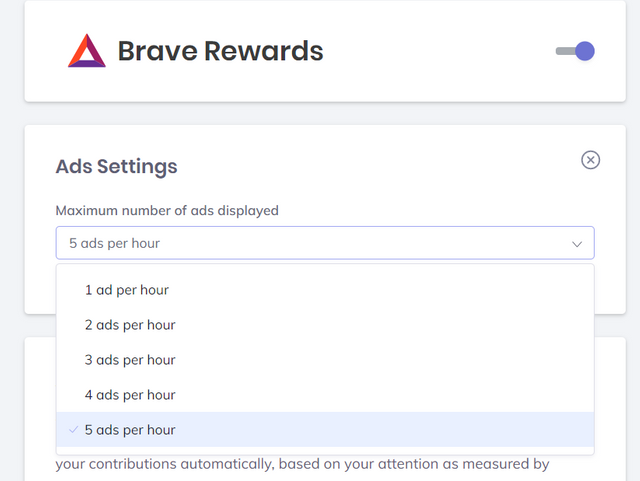Turn off the Brave Rewards switch

(575, 51)
